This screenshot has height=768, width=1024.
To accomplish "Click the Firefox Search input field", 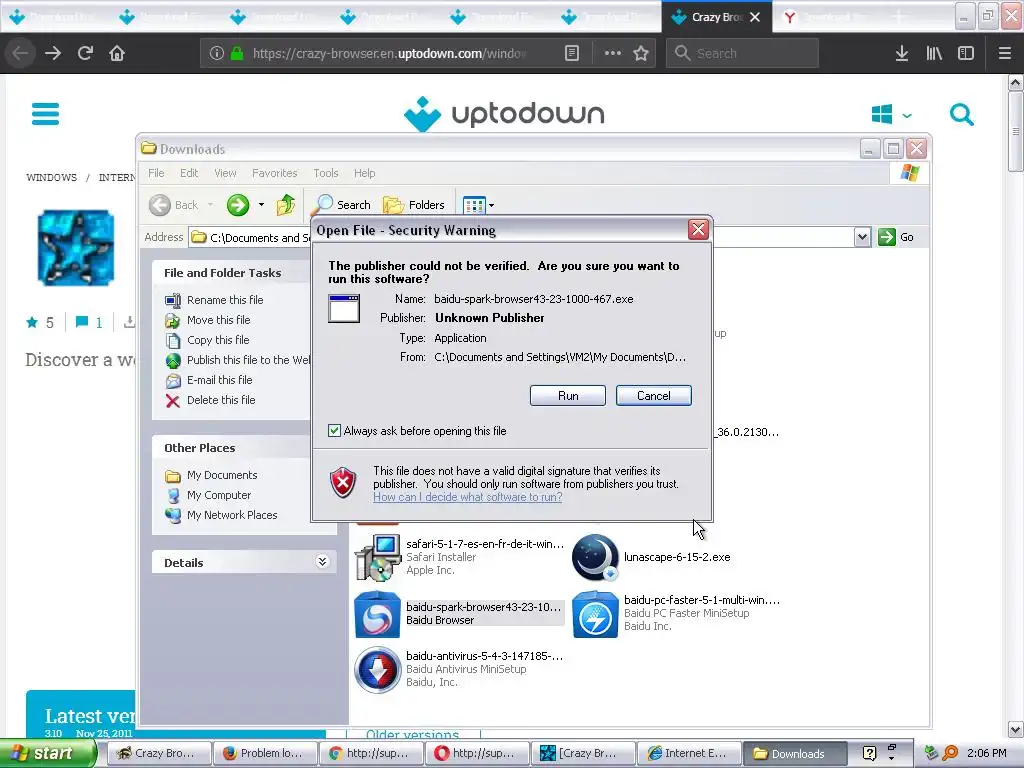I will 742,53.
